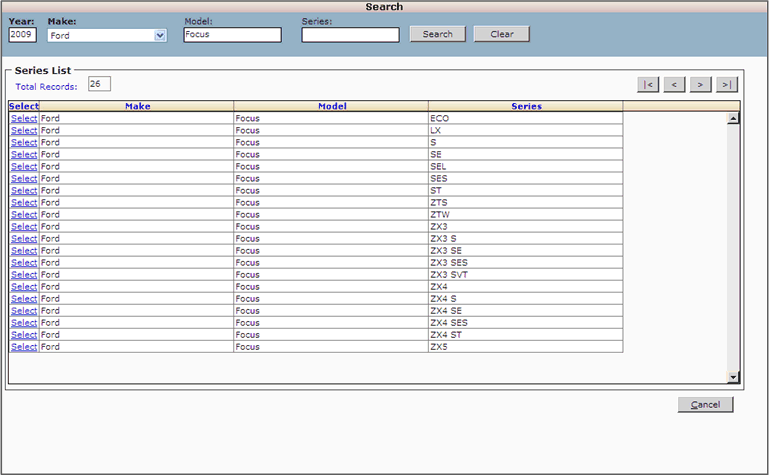The height and width of the screenshot is (475, 769).
Task: Choose Select link for series SE
Action: [24, 154]
